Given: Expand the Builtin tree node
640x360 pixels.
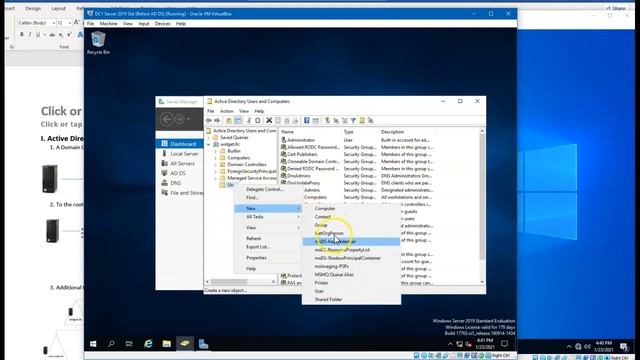Looking at the screenshot, I should tap(216, 151).
